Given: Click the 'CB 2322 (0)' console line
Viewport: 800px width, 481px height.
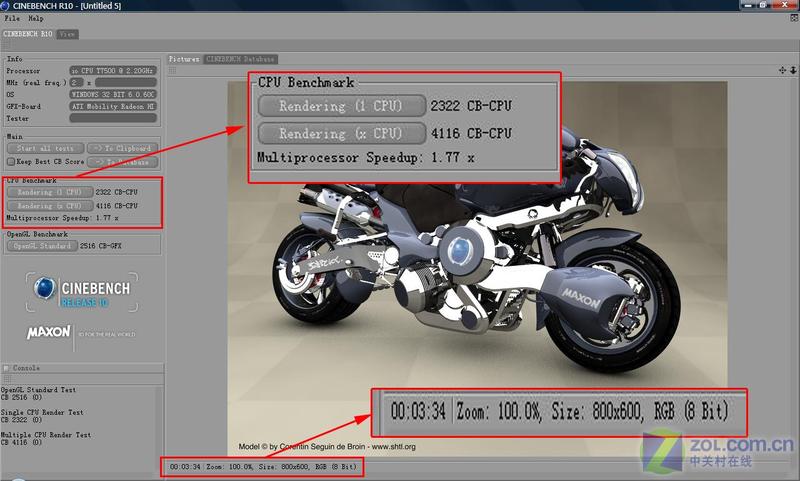Looking at the screenshot, I should (21, 420).
